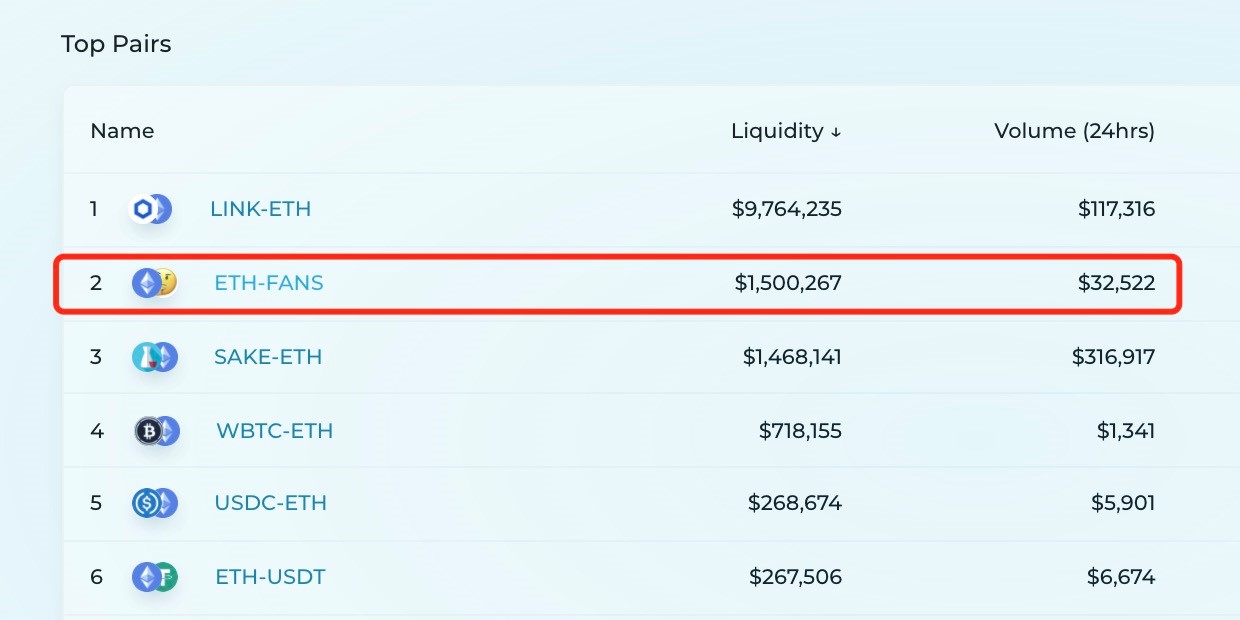
Task: Sort pairs by Liquidity column header
Action: pyautogui.click(x=777, y=131)
